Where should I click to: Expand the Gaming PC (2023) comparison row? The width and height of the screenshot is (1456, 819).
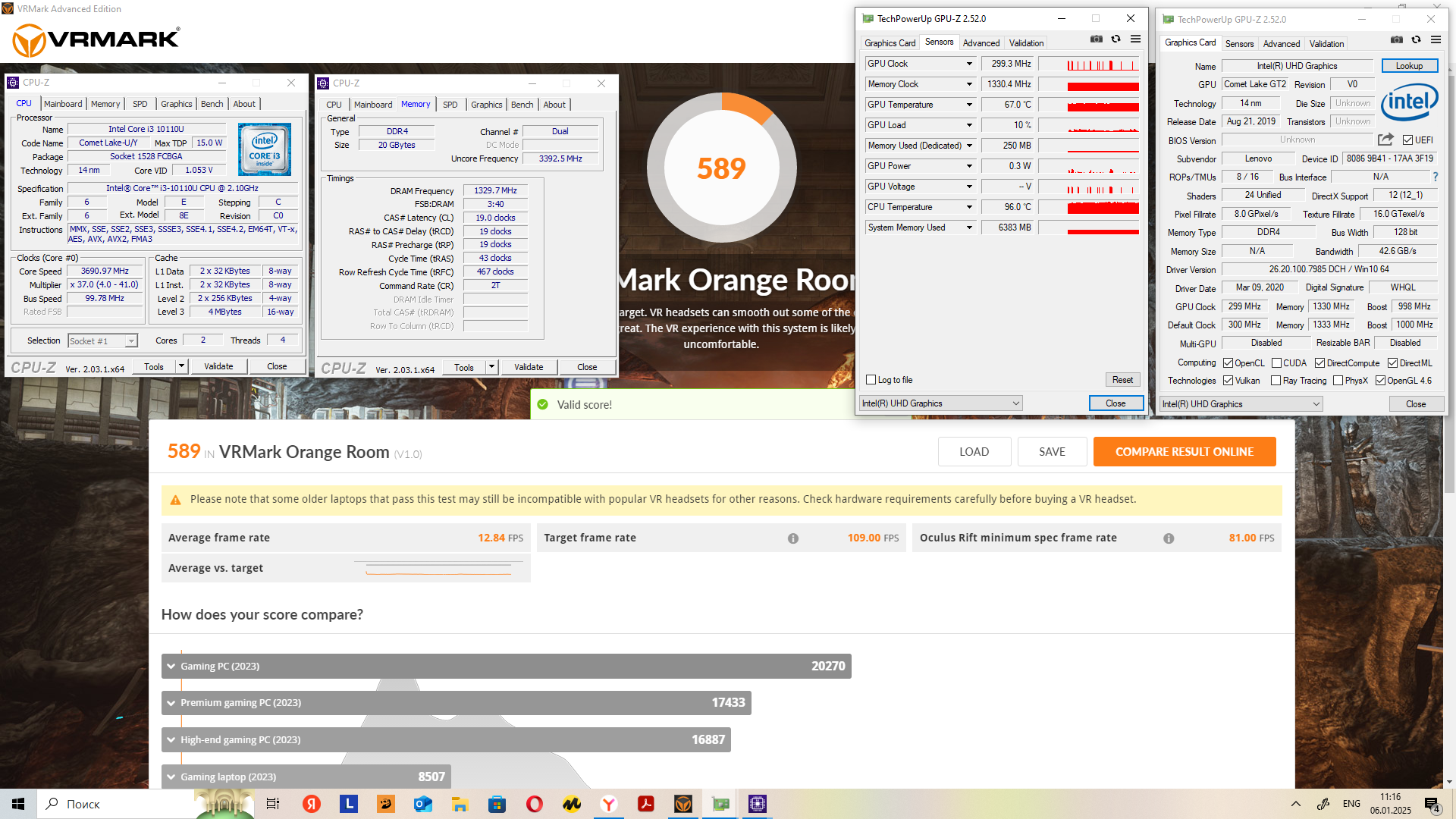(x=506, y=667)
